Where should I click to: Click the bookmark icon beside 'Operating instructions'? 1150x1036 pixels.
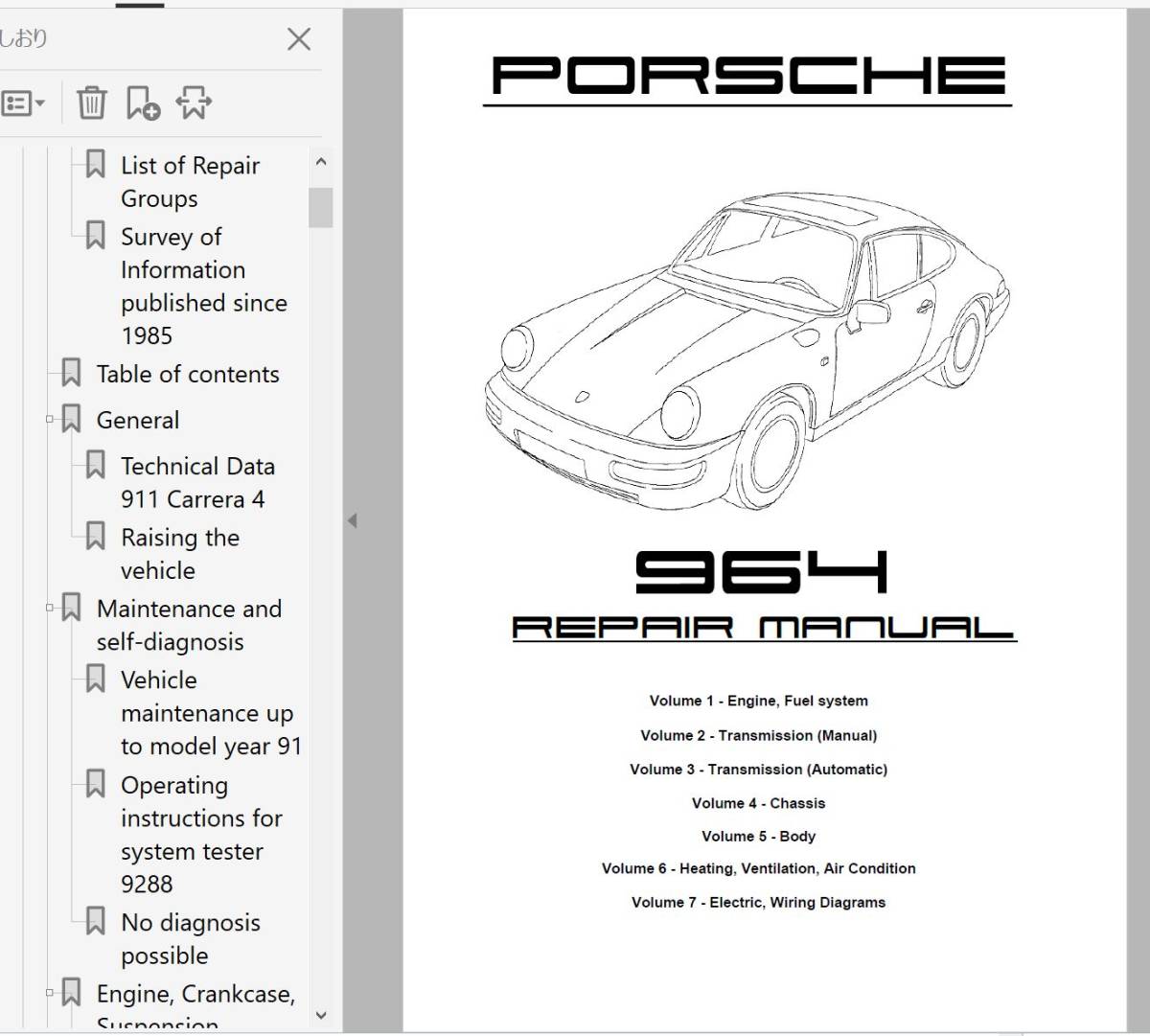[x=95, y=784]
